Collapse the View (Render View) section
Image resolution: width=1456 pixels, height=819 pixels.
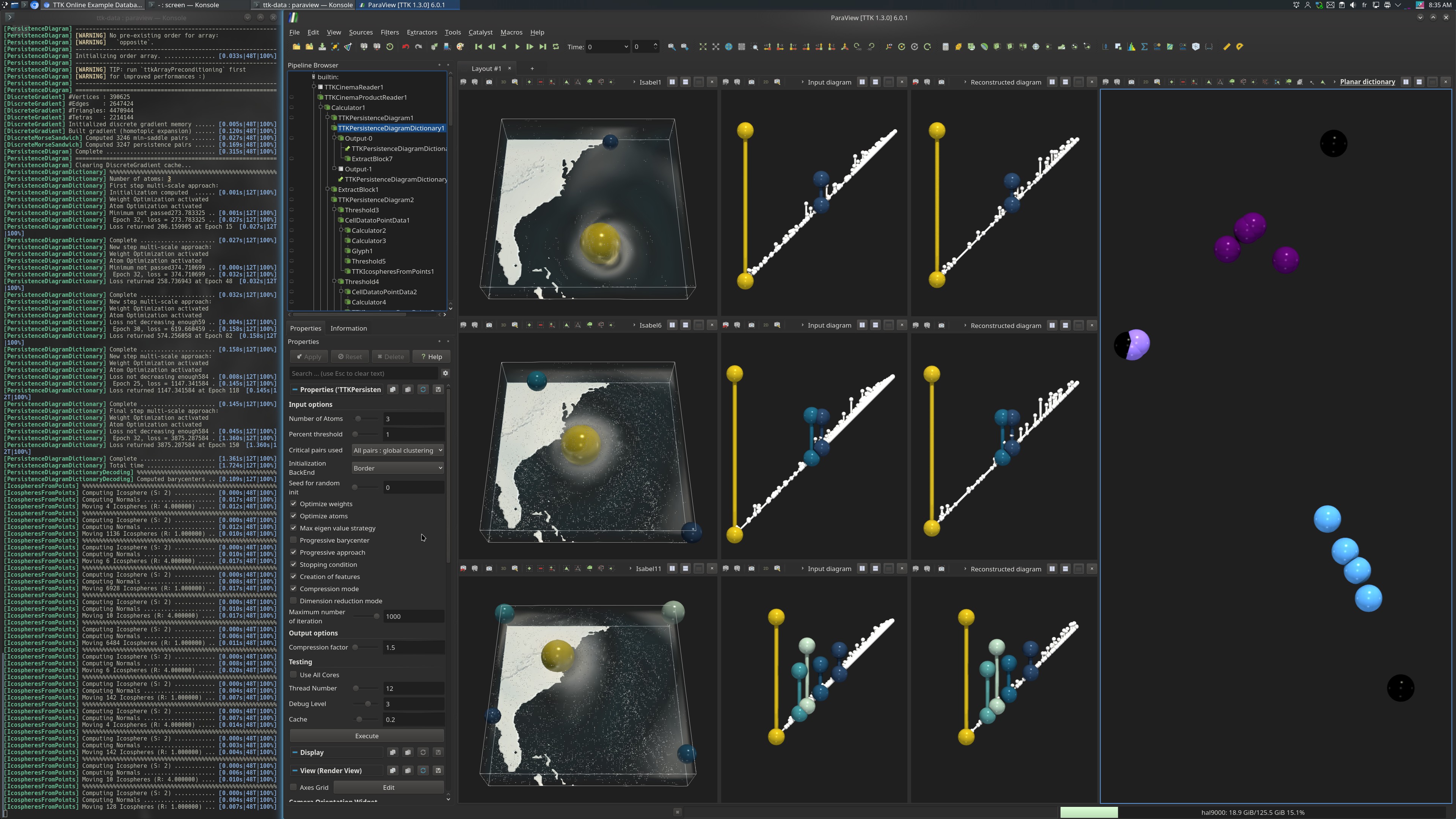tap(295, 770)
